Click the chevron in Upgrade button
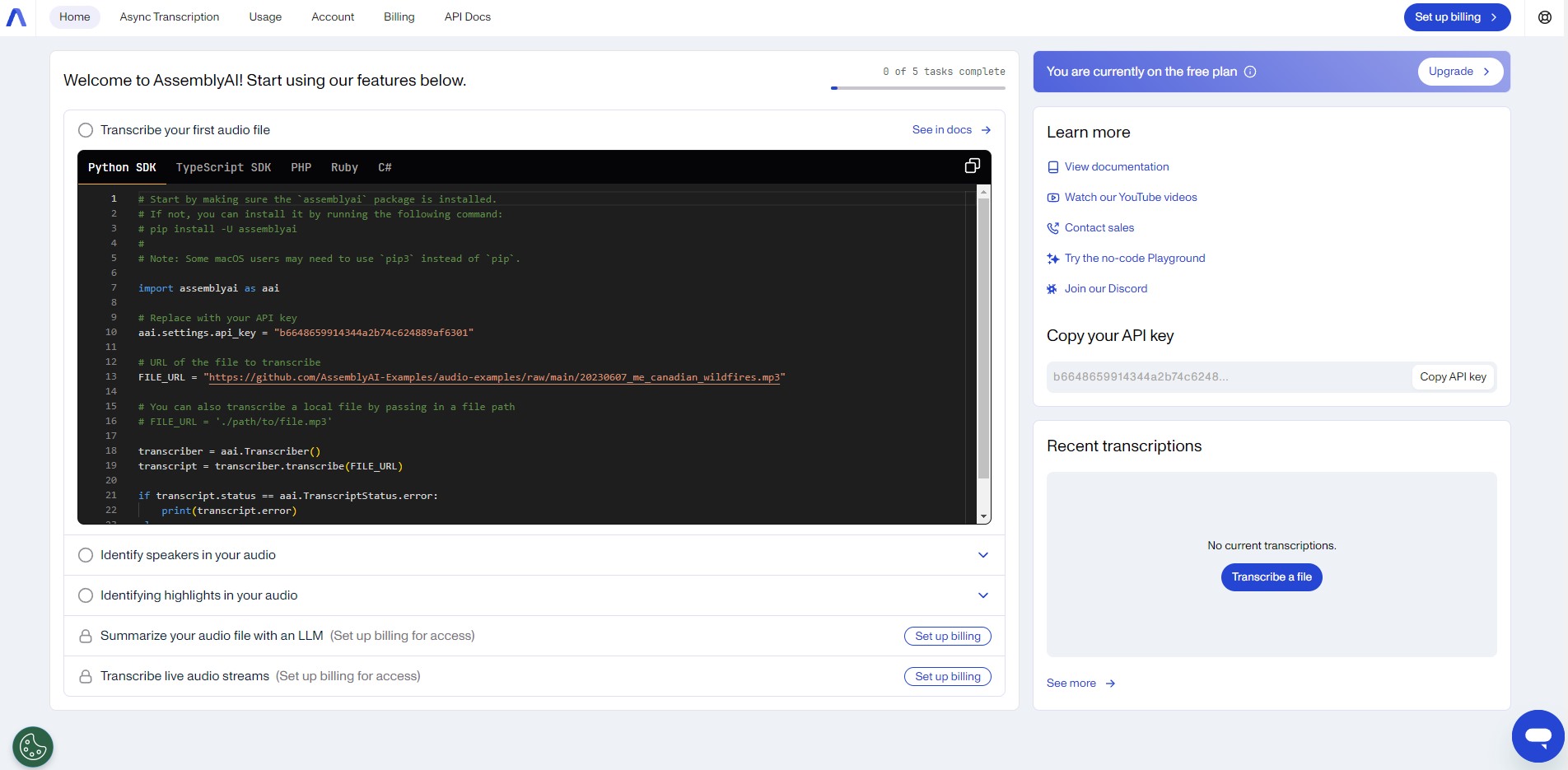The width and height of the screenshot is (1568, 770). 1486,72
